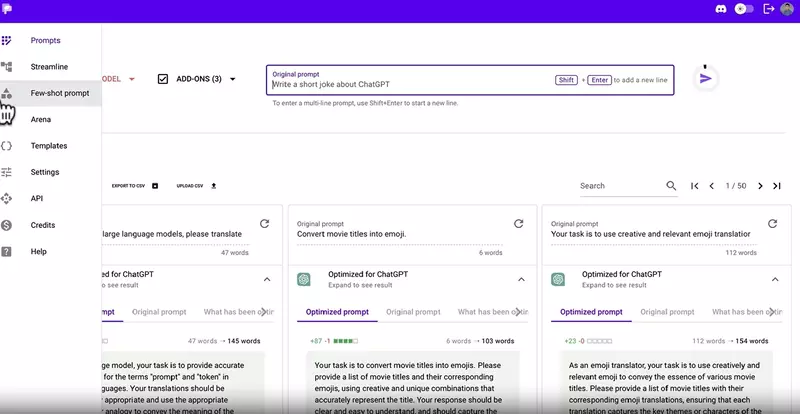
Task: Select Original prompt tab in 112 words card
Action: 667,312
